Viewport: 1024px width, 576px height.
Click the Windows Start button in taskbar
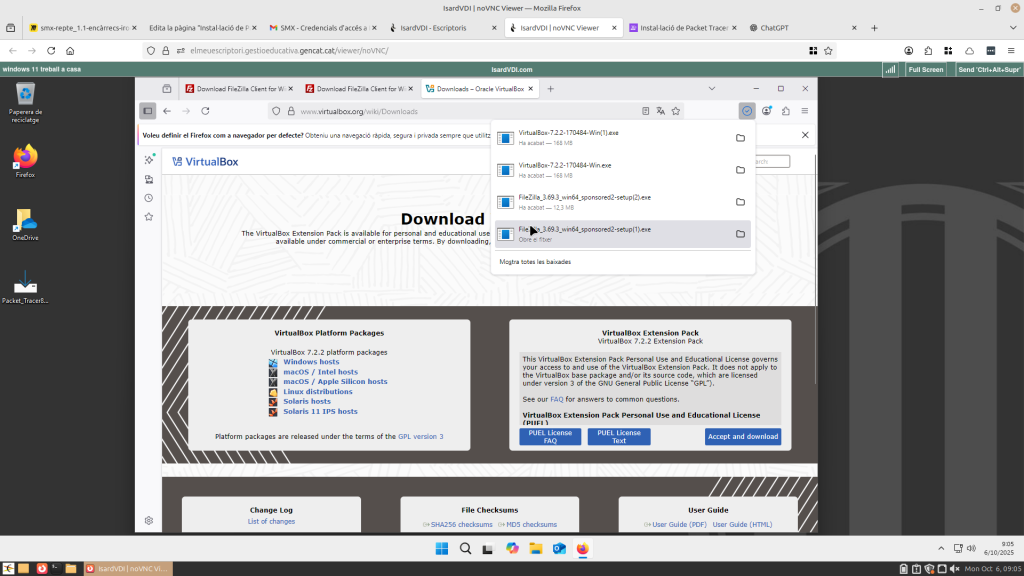[x=442, y=548]
